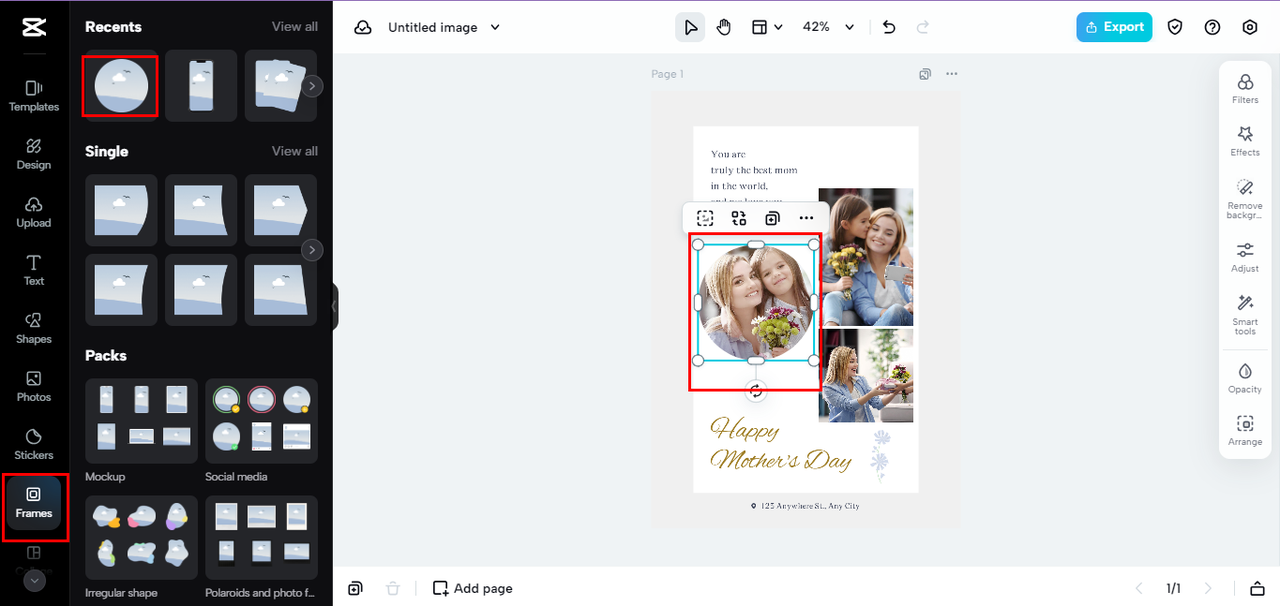Choose the circle frame in Recents
Viewport: 1280px width, 606px height.
pos(121,86)
